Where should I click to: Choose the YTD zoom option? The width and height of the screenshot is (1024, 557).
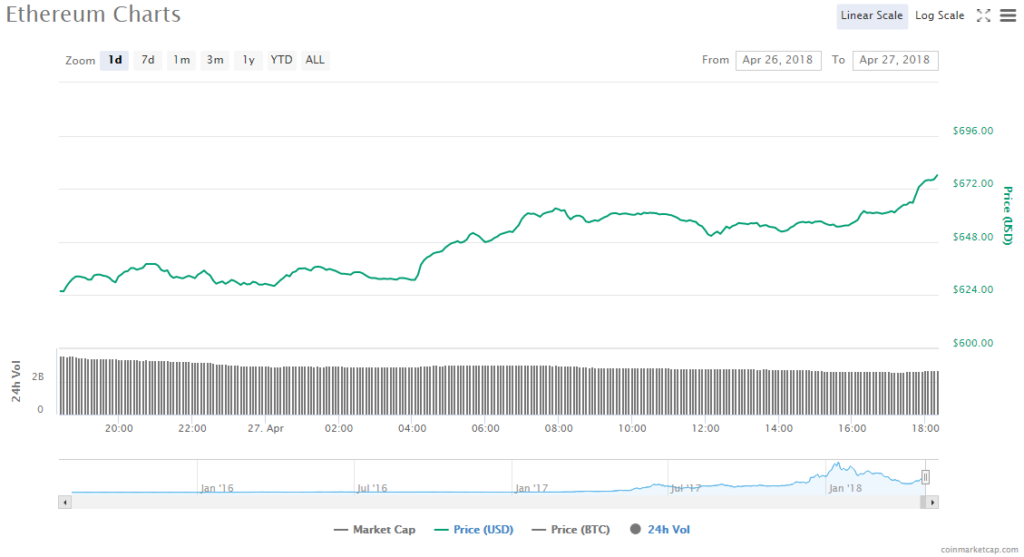(x=282, y=60)
